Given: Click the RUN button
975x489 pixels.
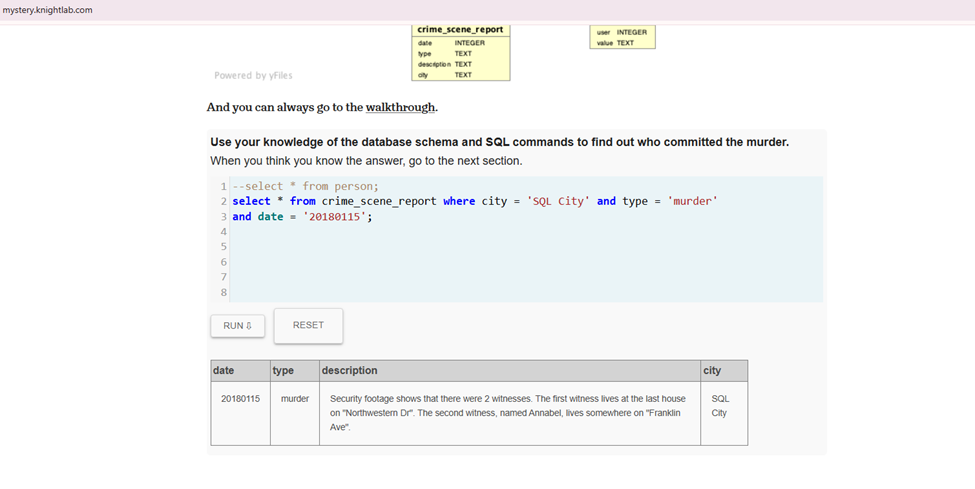Looking at the screenshot, I should 237,326.
